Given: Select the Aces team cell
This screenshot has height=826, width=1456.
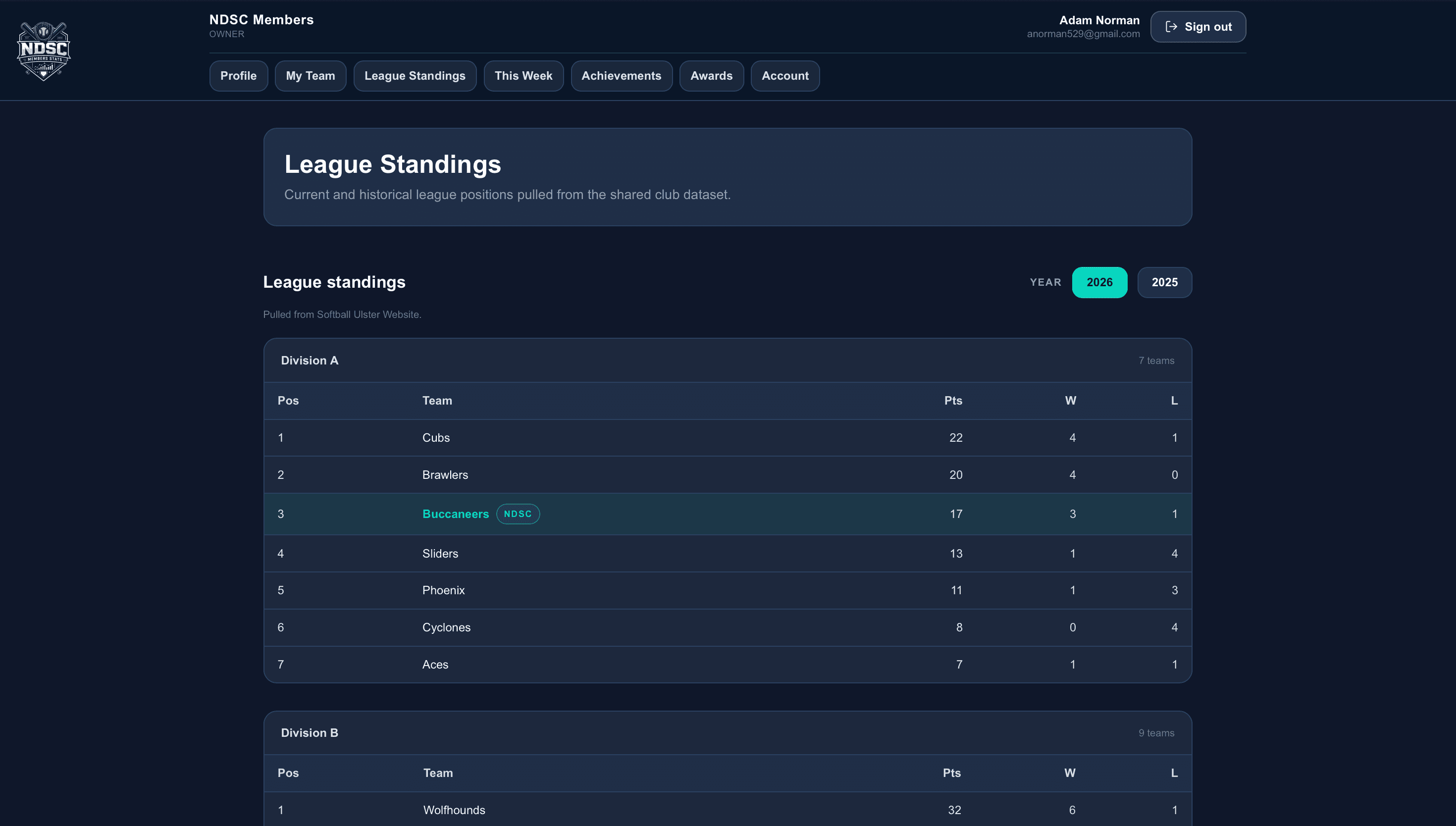Looking at the screenshot, I should [435, 665].
